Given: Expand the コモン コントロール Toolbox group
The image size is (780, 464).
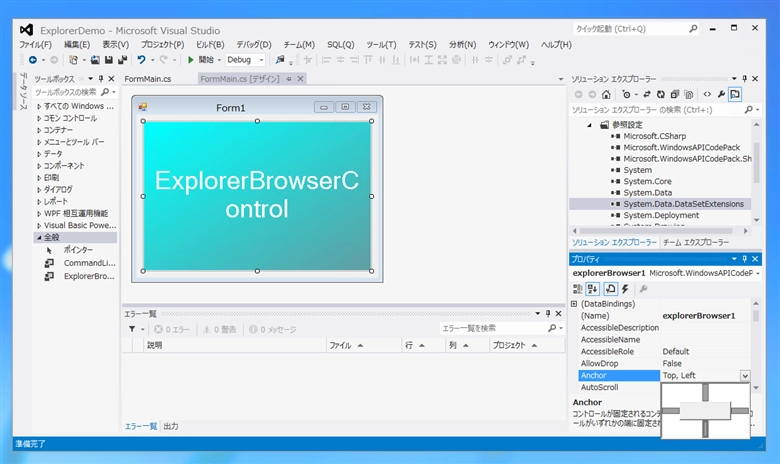Looking at the screenshot, I should point(39,118).
